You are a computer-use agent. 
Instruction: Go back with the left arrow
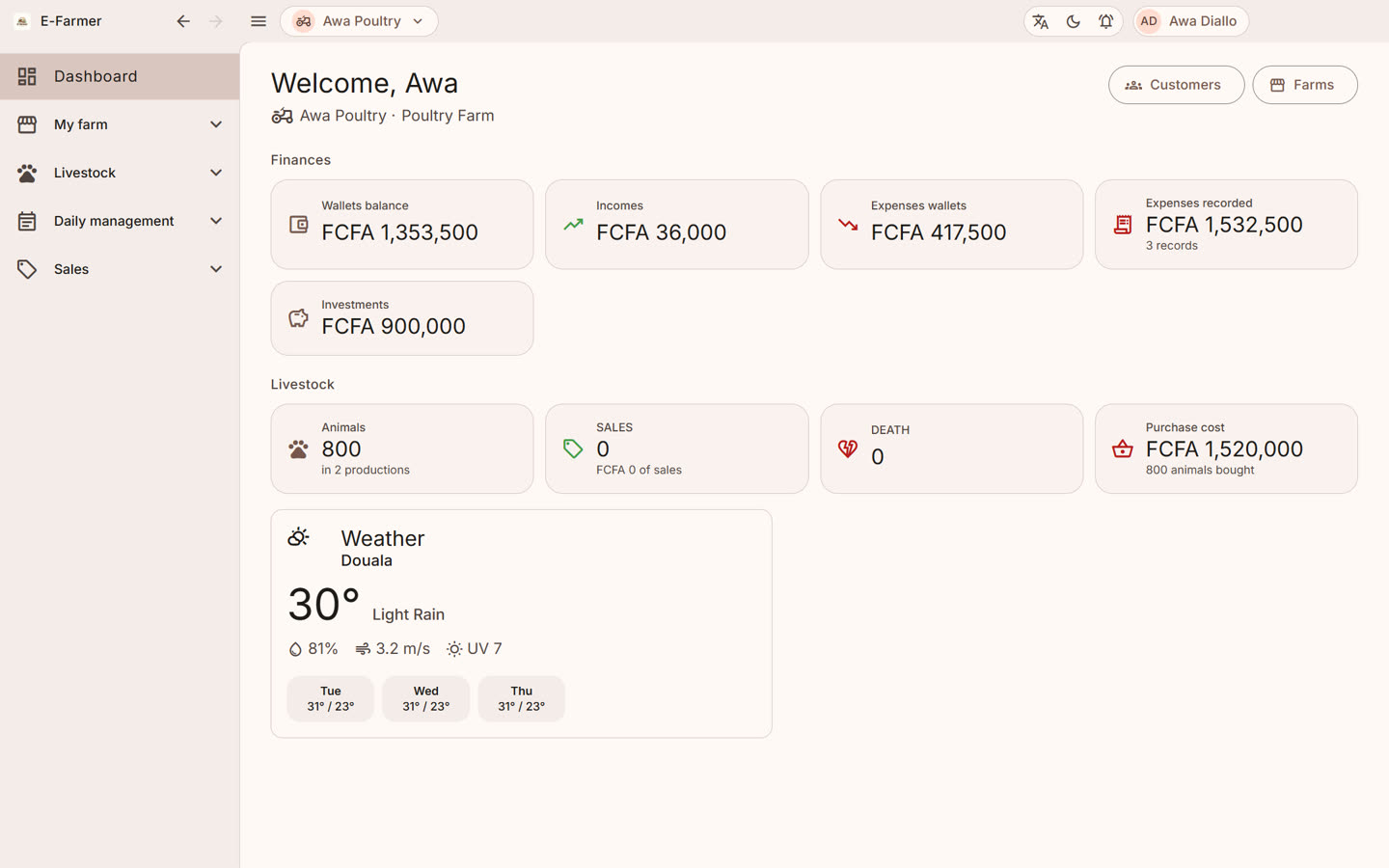183,21
